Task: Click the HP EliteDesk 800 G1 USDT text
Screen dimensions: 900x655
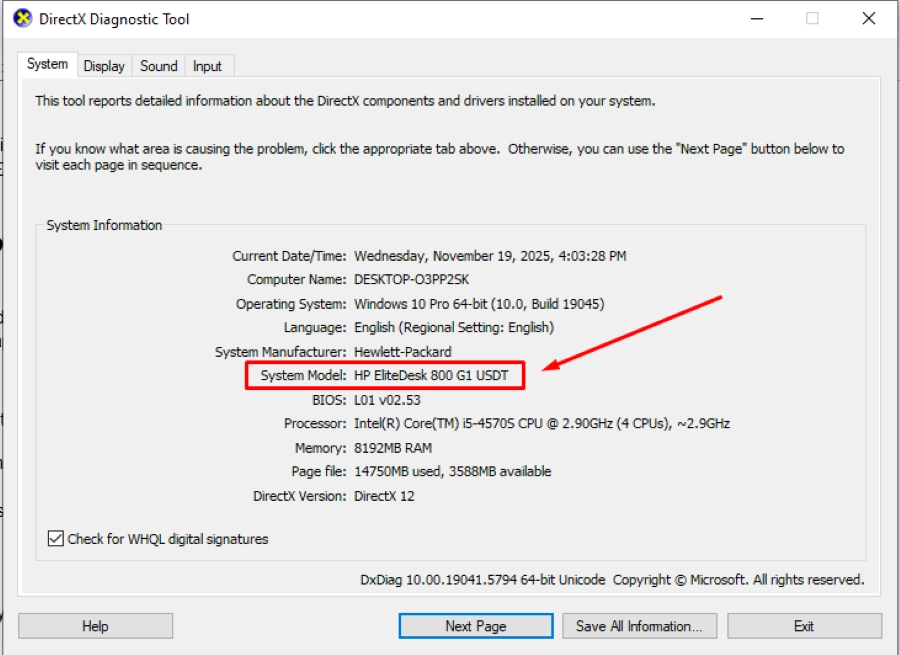Action: [431, 376]
